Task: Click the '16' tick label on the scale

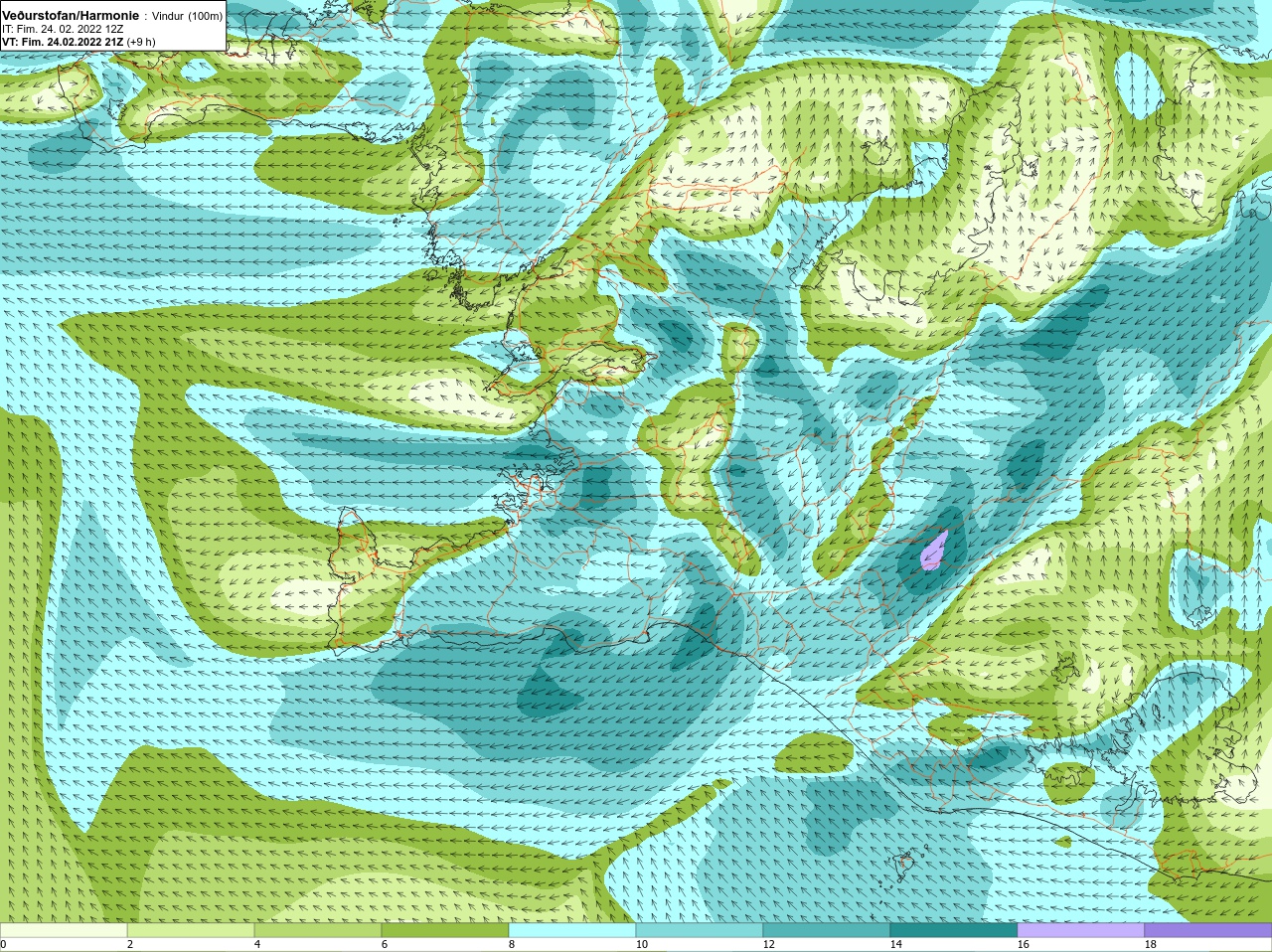Action: (x=1024, y=945)
